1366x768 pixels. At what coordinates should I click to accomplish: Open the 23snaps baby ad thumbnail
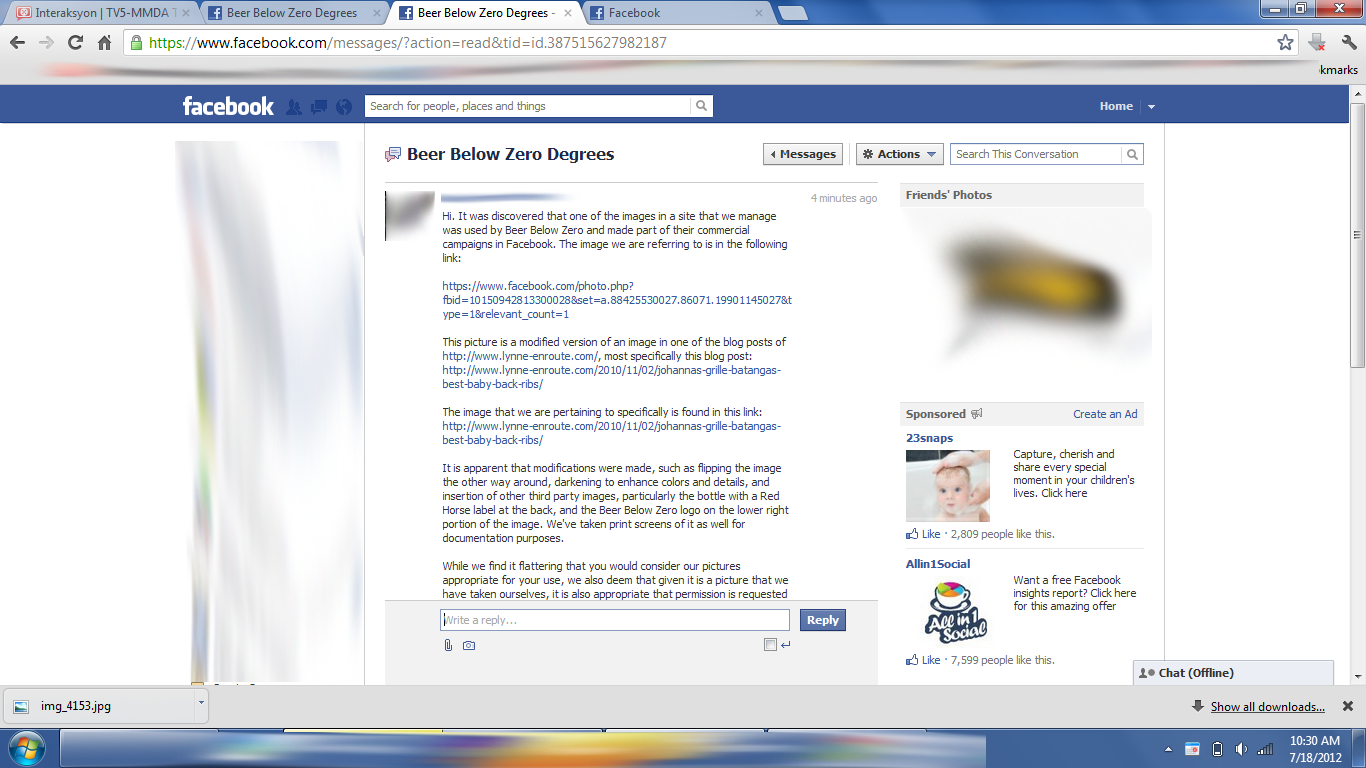948,486
